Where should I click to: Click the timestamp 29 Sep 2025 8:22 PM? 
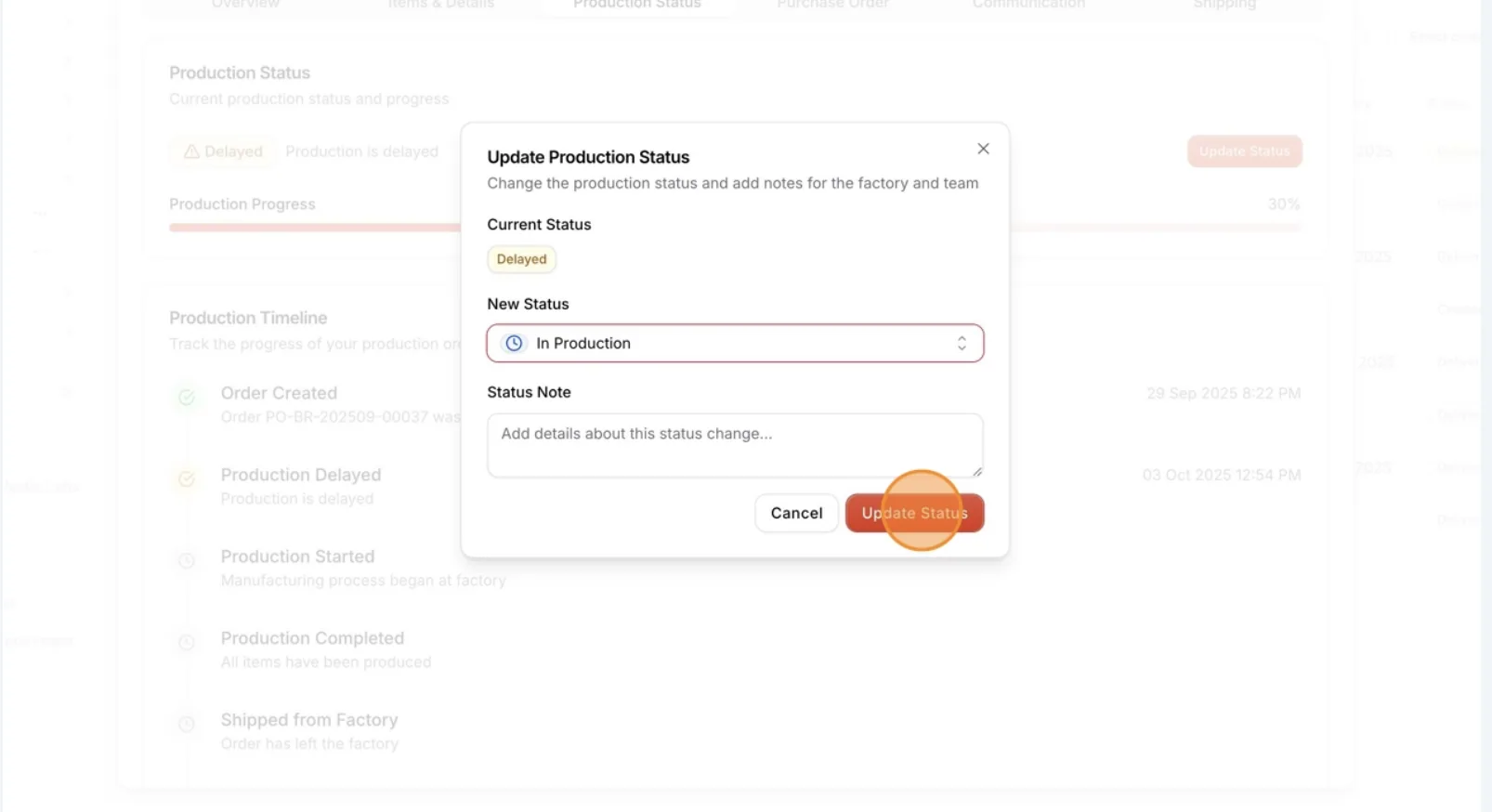pos(1224,394)
